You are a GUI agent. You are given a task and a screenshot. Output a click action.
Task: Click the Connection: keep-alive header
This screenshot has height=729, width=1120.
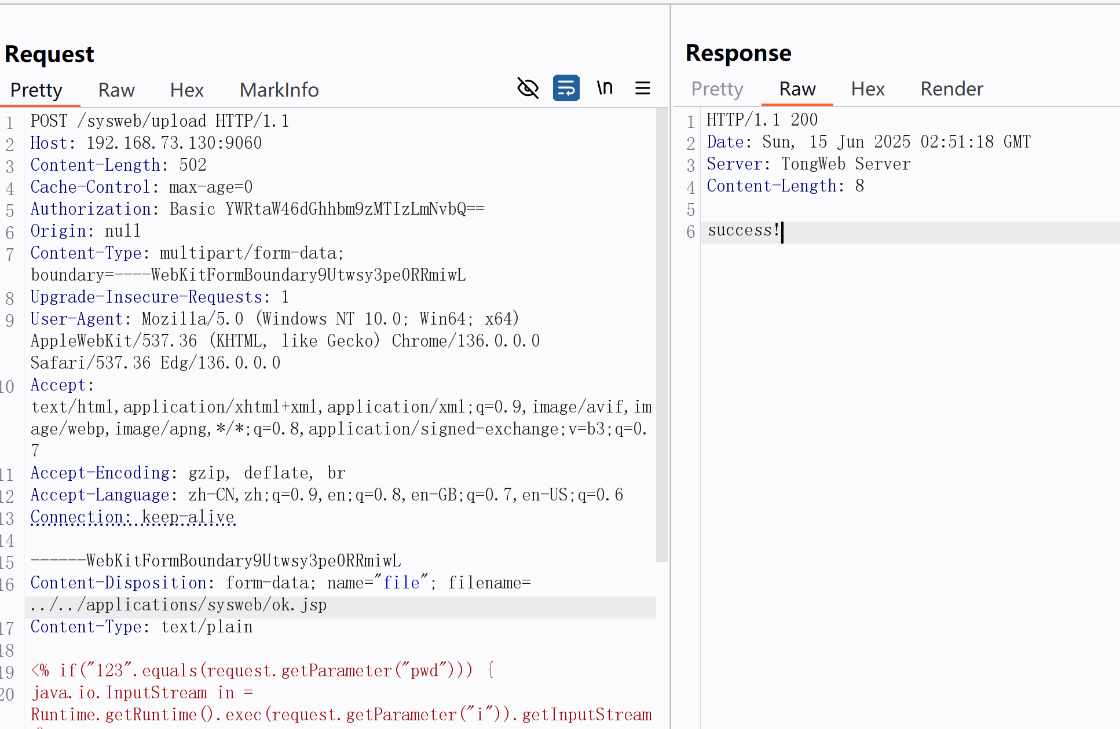133,518
